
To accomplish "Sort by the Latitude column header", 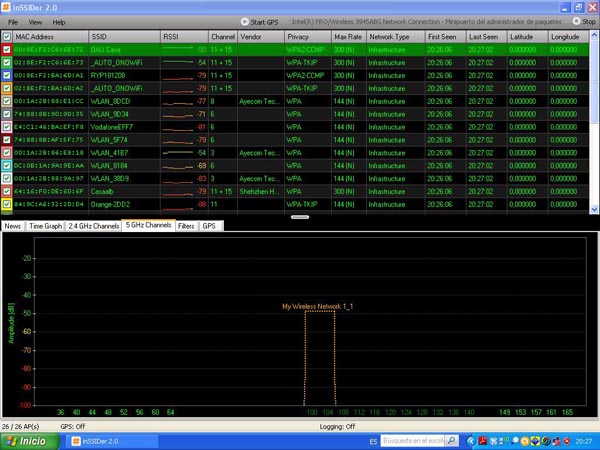I will click(x=528, y=37).
